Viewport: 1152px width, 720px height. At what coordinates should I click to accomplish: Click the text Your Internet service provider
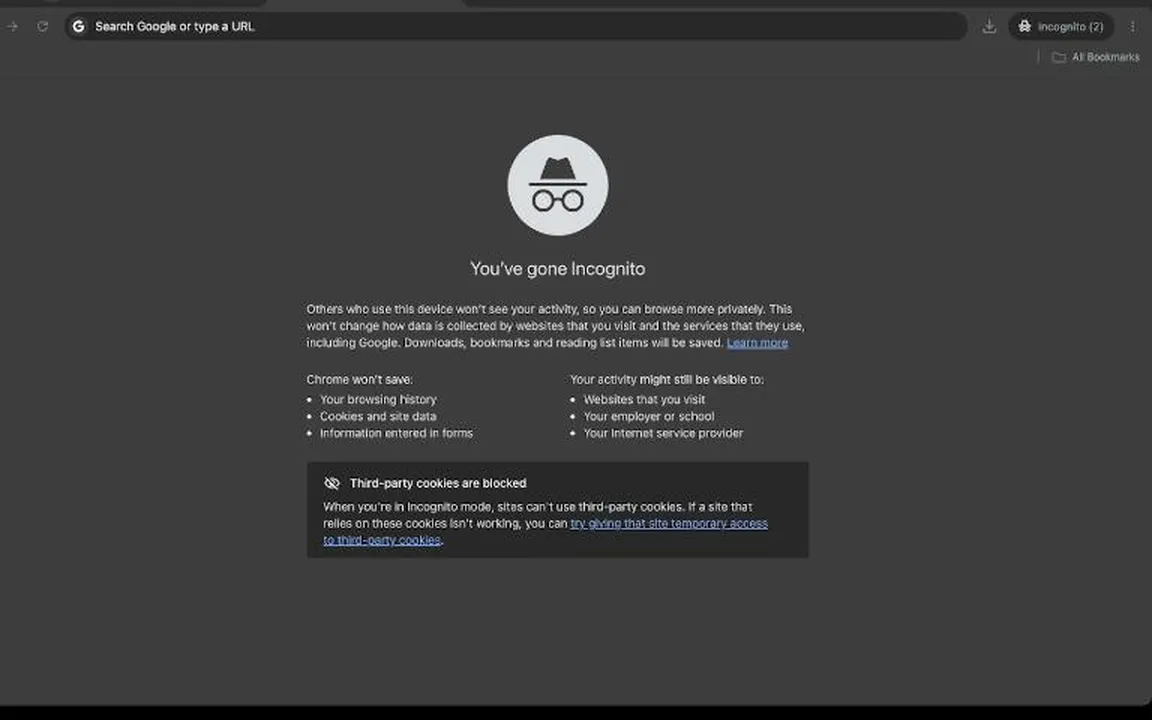pos(663,433)
